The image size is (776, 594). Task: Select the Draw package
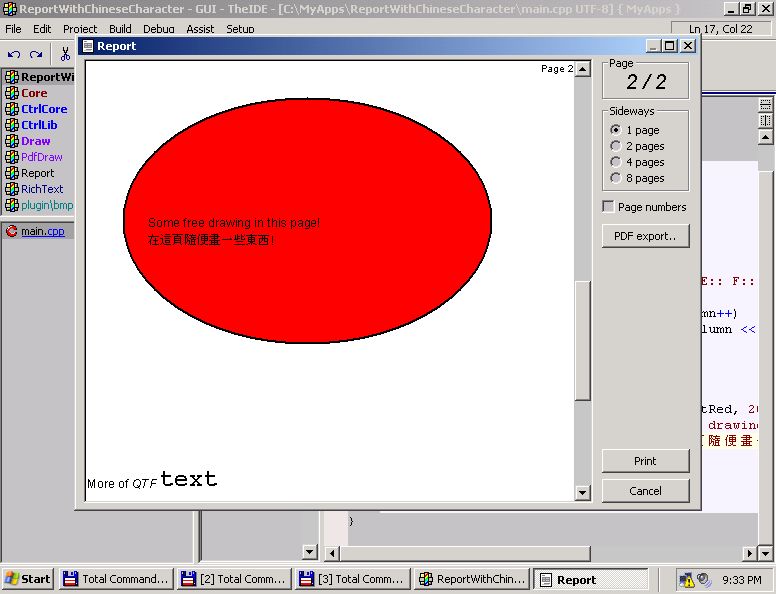(35, 141)
